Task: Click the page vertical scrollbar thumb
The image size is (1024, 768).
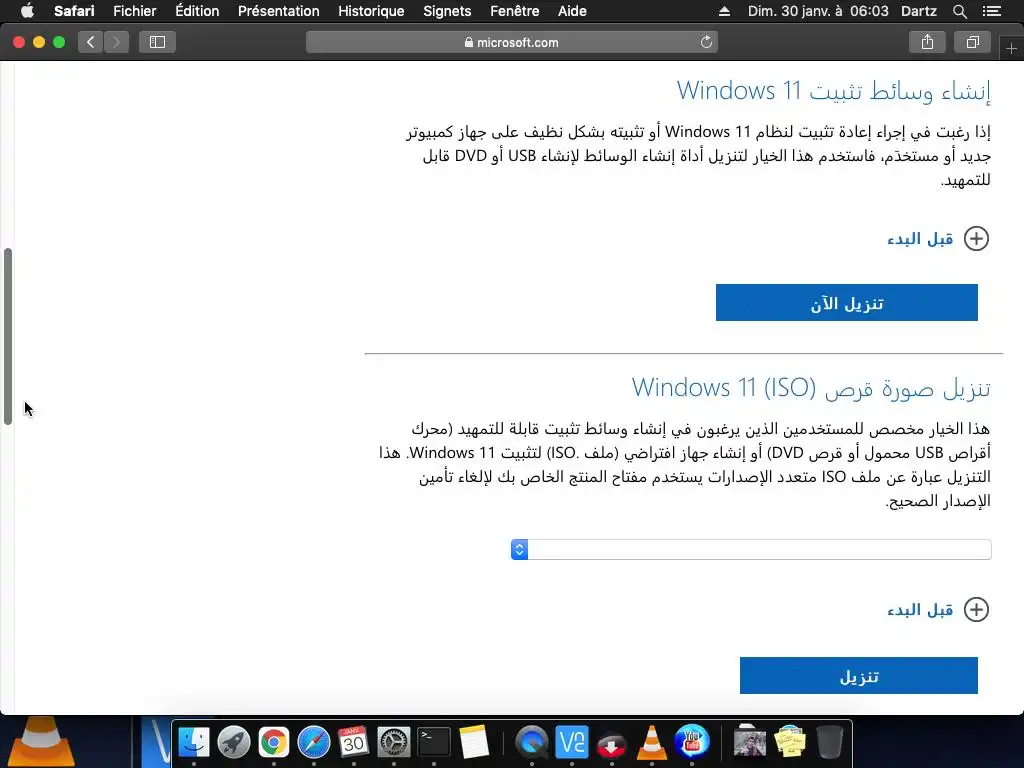Action: pyautogui.click(x=8, y=336)
